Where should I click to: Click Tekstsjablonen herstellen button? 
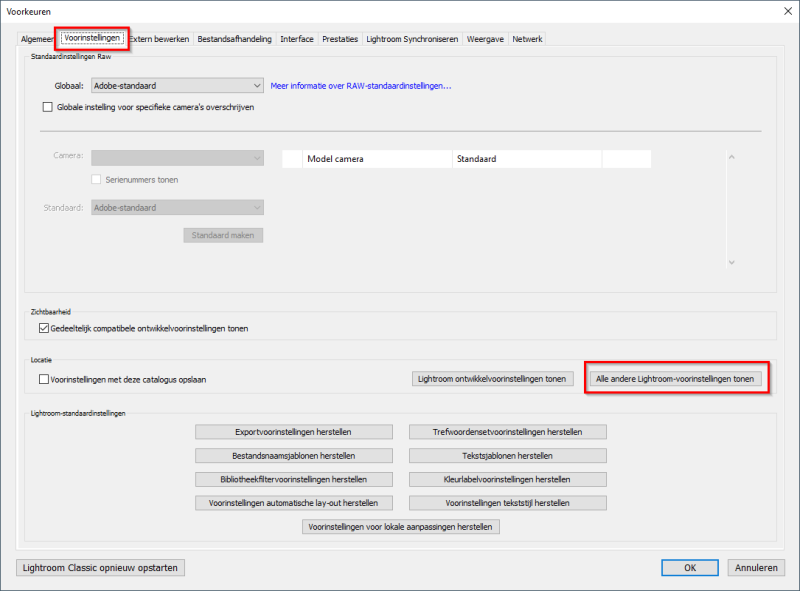(508, 456)
